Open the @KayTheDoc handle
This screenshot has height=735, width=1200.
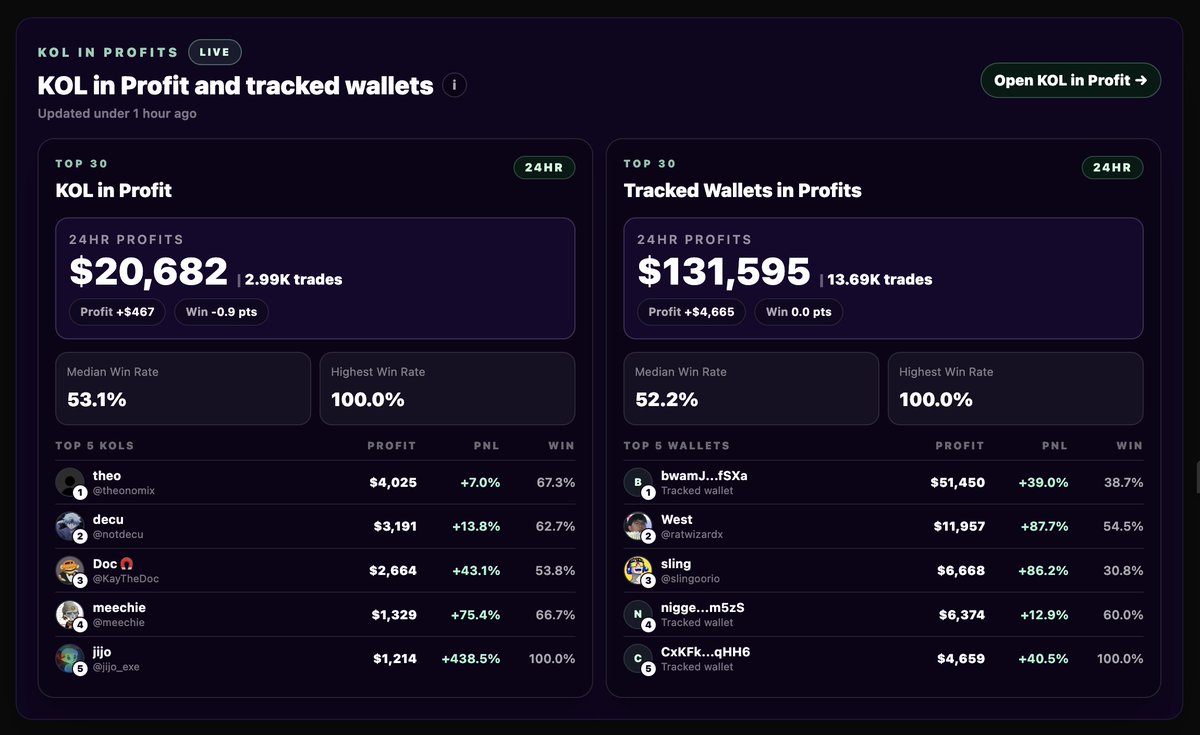click(x=126, y=579)
